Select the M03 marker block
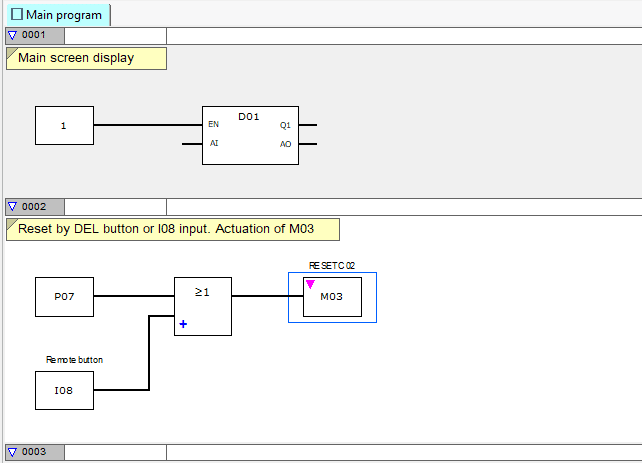This screenshot has height=463, width=642. pyautogui.click(x=332, y=297)
